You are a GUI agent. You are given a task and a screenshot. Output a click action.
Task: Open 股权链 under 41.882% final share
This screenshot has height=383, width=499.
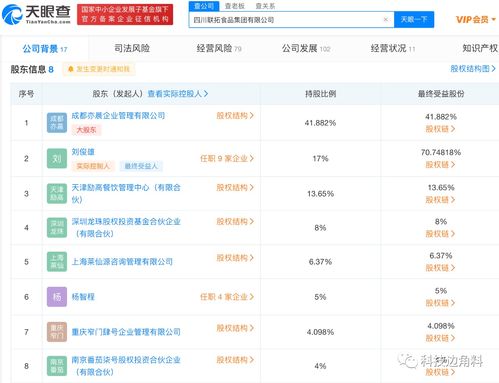pyautogui.click(x=440, y=129)
